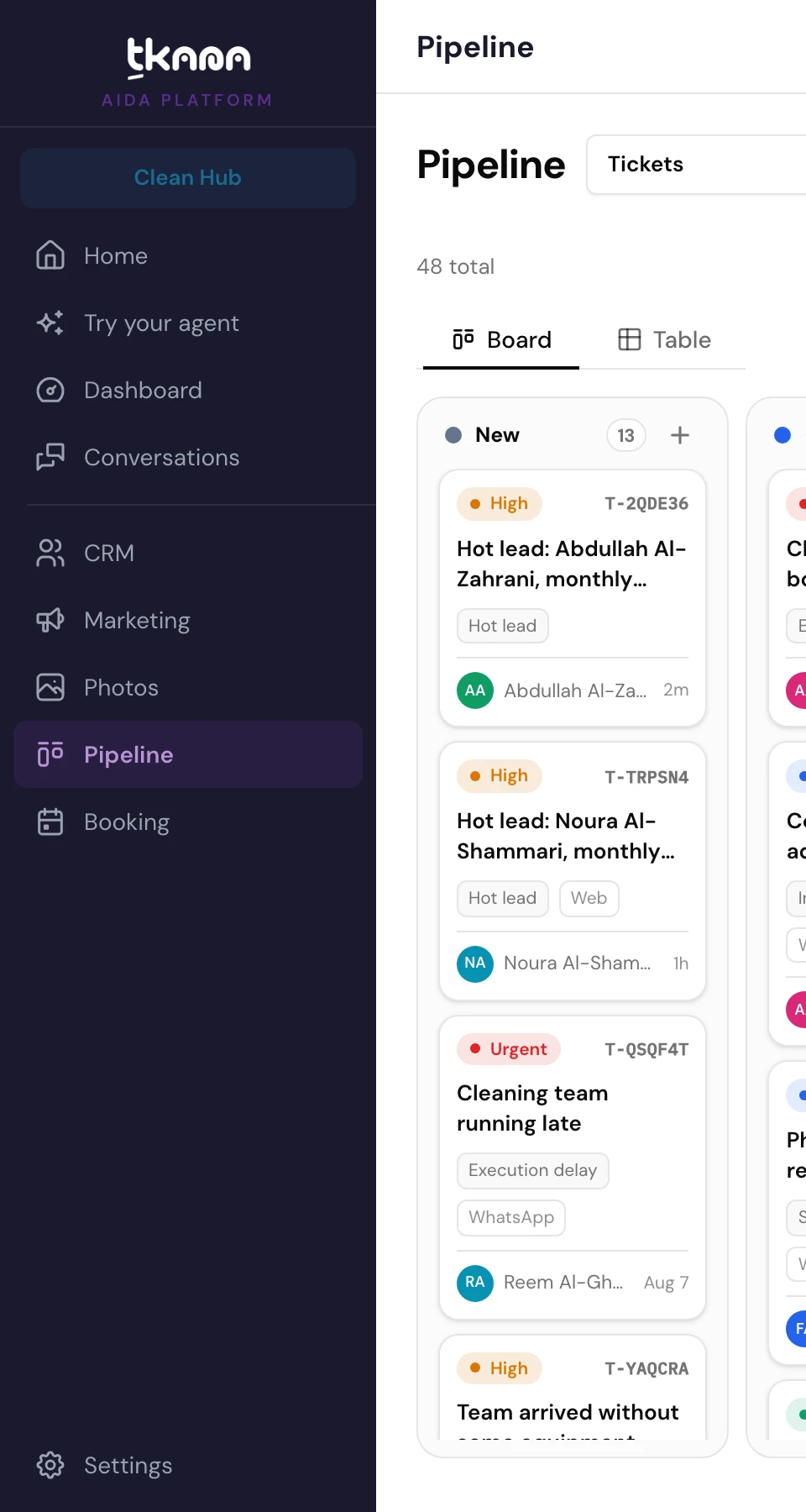Viewport: 806px width, 1512px height.
Task: Click the Aug 7 date on Reem's ticket
Action: pos(666,1283)
